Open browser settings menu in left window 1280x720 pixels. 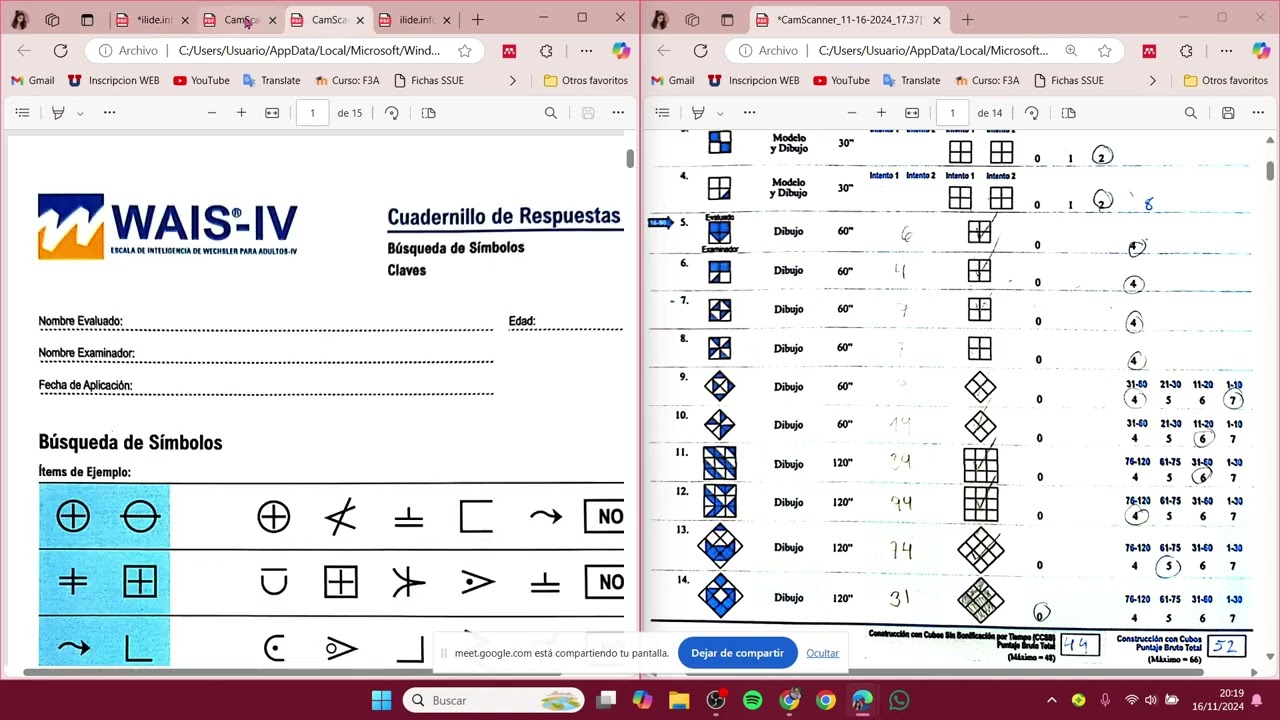tap(586, 50)
